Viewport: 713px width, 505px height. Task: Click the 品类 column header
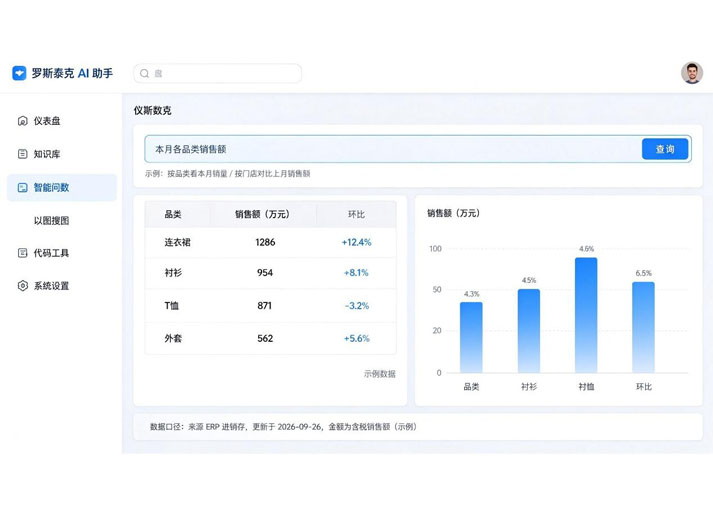[x=173, y=214]
